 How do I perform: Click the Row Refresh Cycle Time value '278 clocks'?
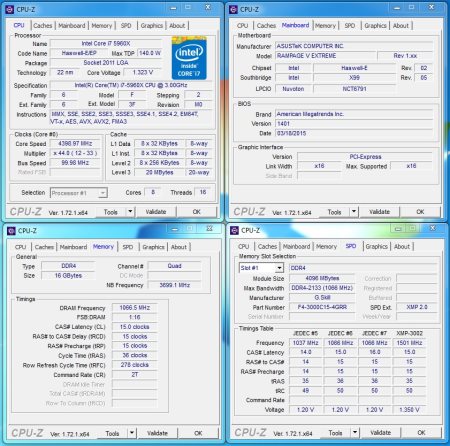tap(135, 365)
